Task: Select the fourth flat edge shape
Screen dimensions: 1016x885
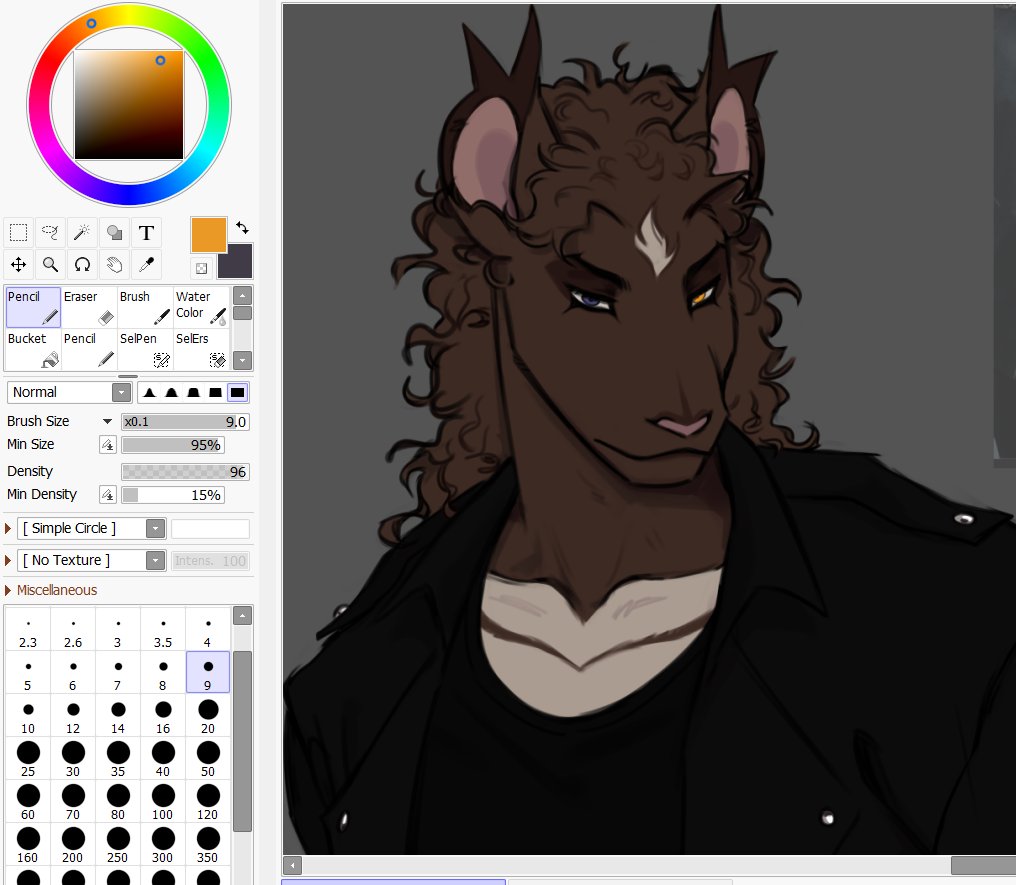Action: click(x=215, y=392)
